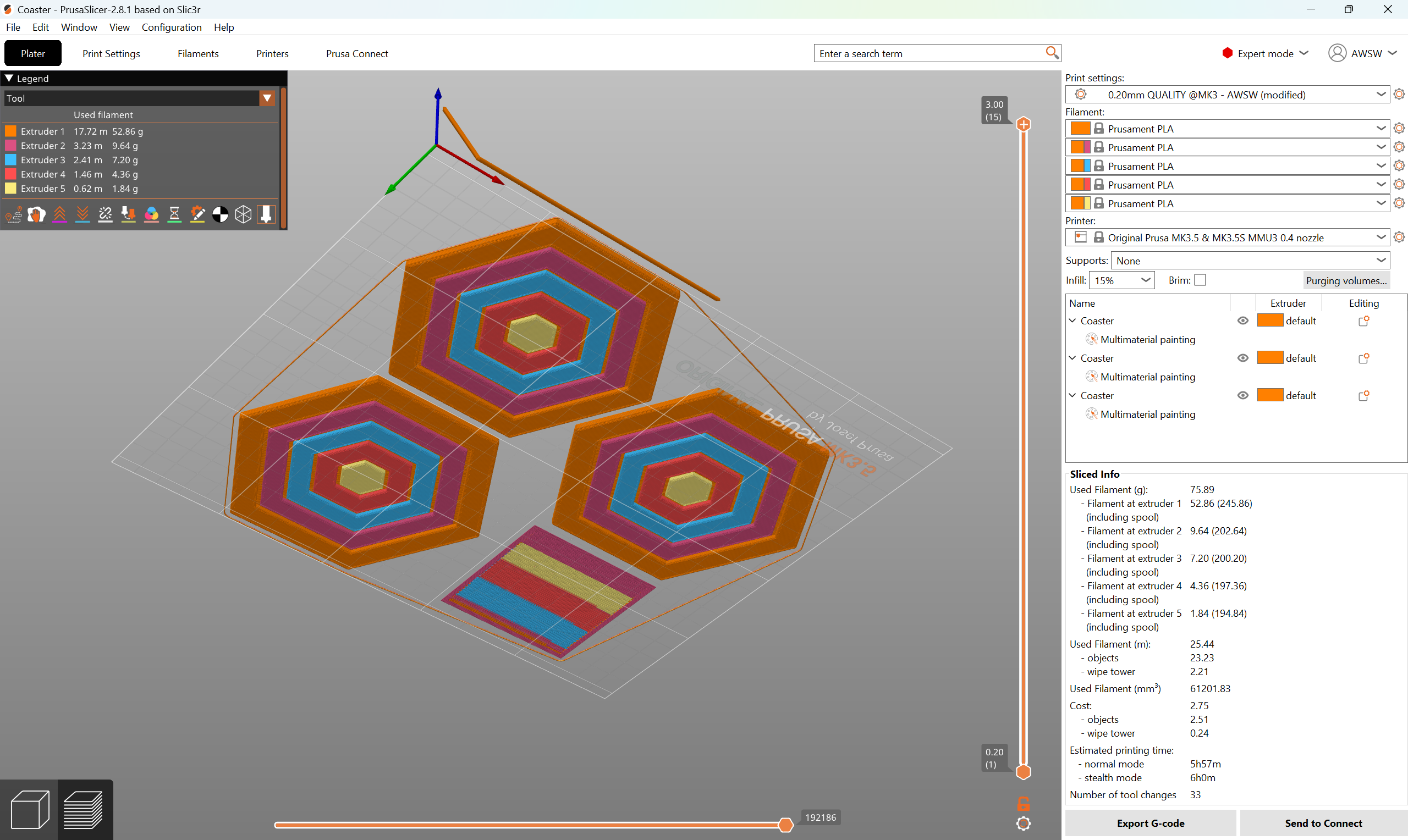
Task: Toggle shells wireframe cube icon
Action: coord(243,214)
